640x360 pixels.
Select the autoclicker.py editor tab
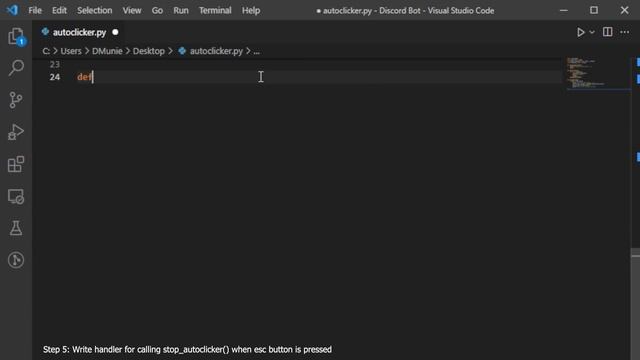click(80, 32)
